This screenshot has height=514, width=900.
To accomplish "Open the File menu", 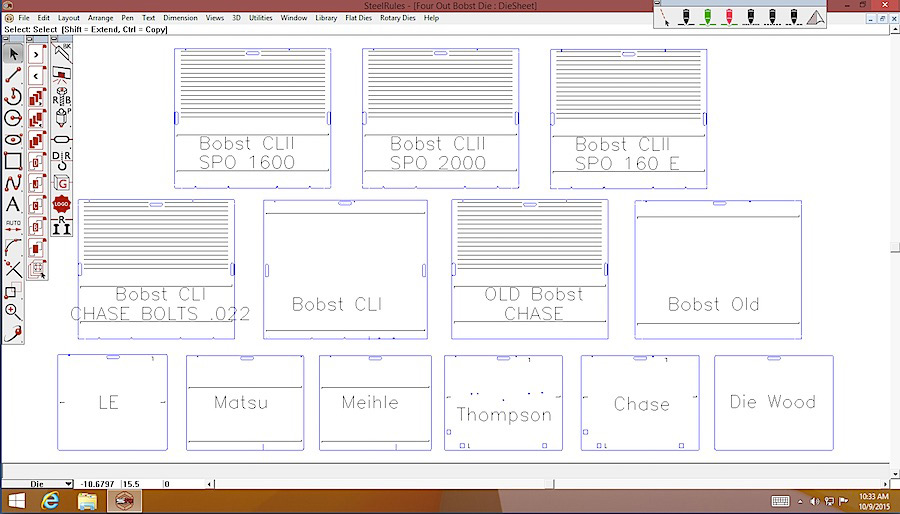I will [x=24, y=18].
